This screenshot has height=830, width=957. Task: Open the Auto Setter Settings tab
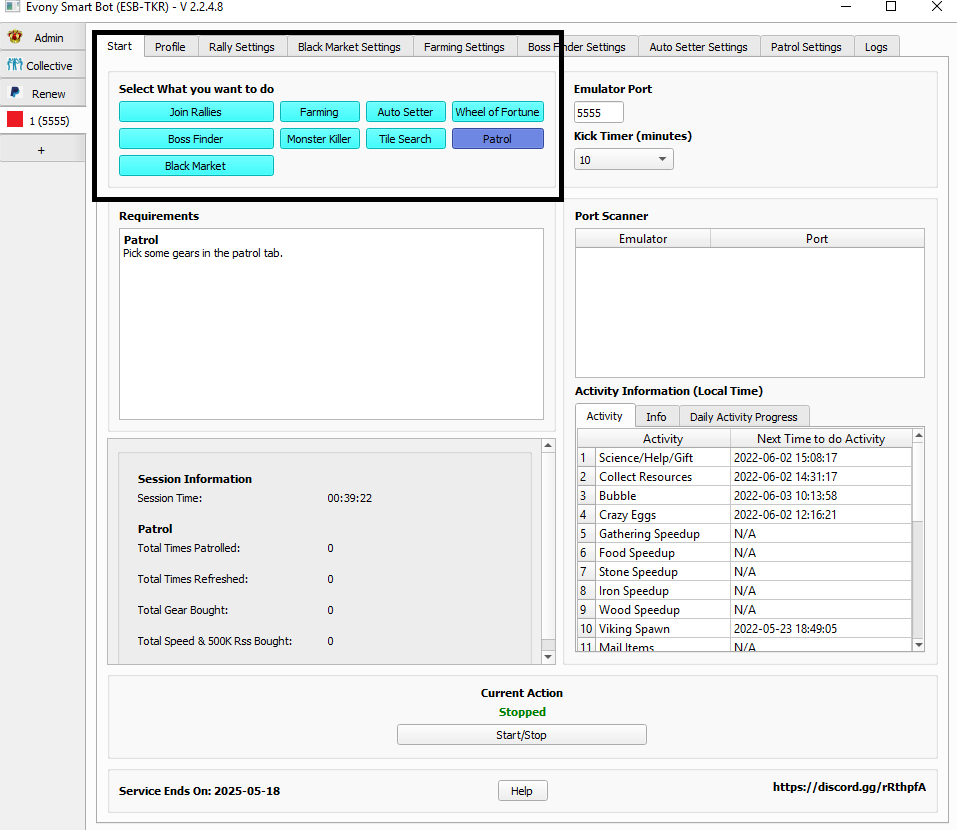coord(698,47)
